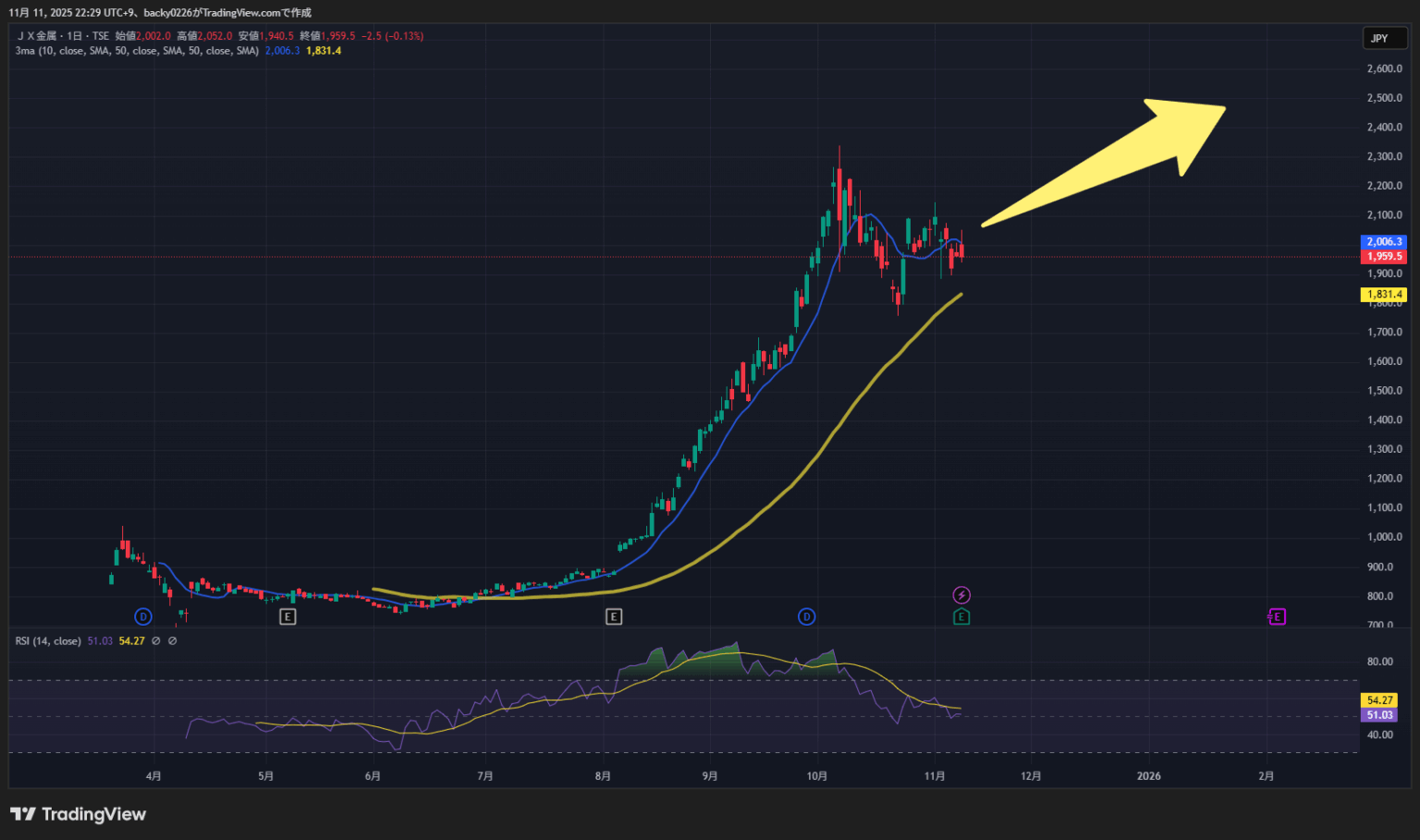This screenshot has width=1420, height=840.
Task: Click the purple lightning bolt event icon
Action: pos(961,595)
